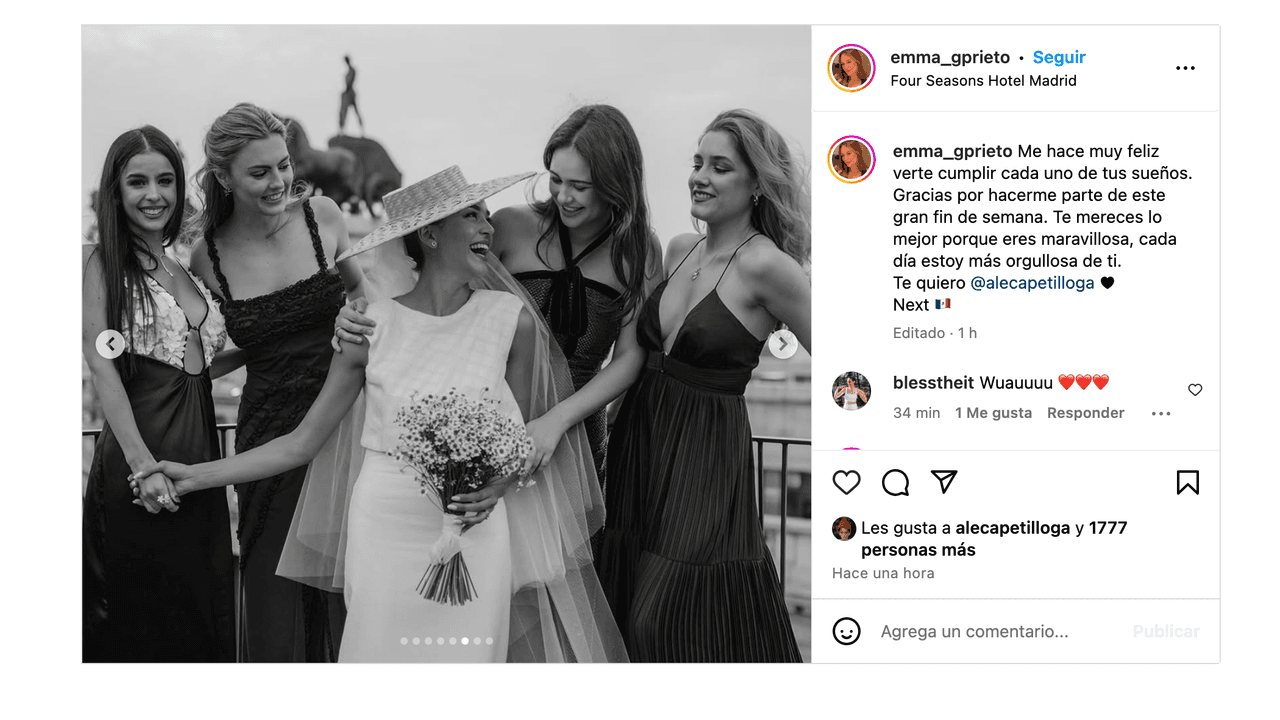Share the post using the paper plane icon
1280x720 pixels.
pyautogui.click(x=942, y=482)
